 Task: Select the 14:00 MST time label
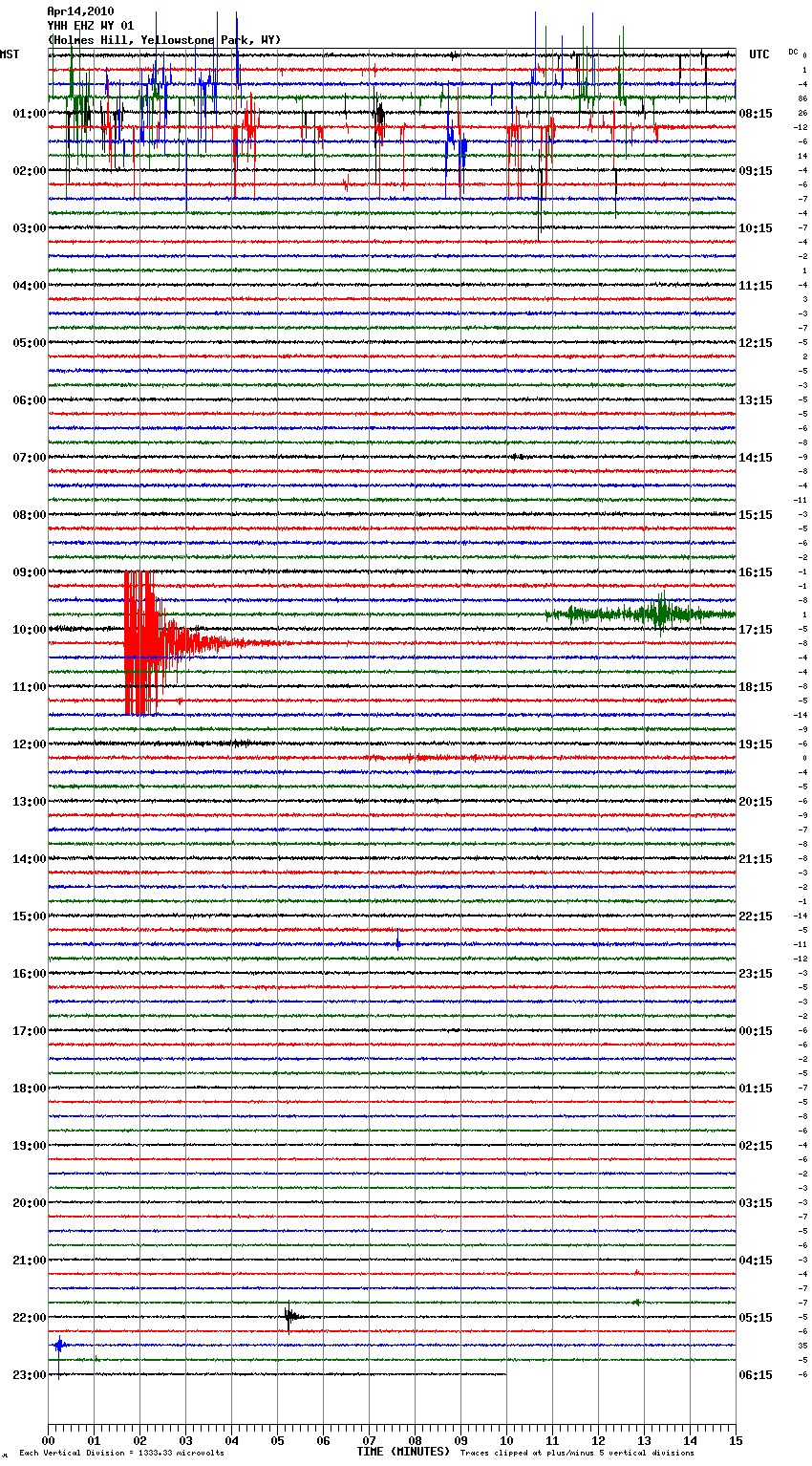click(x=30, y=859)
